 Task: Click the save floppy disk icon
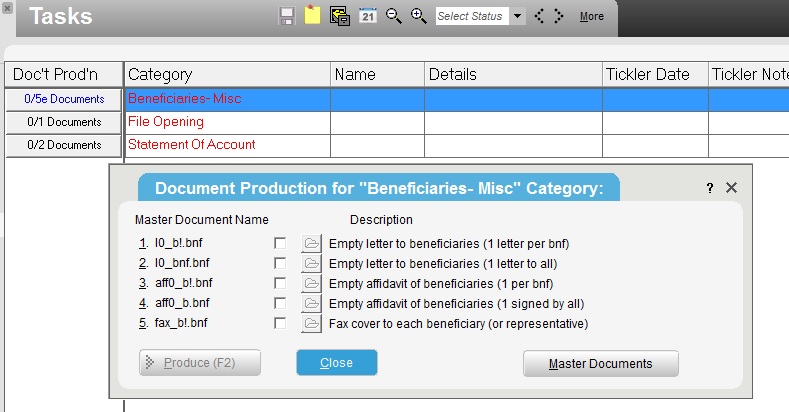point(287,16)
